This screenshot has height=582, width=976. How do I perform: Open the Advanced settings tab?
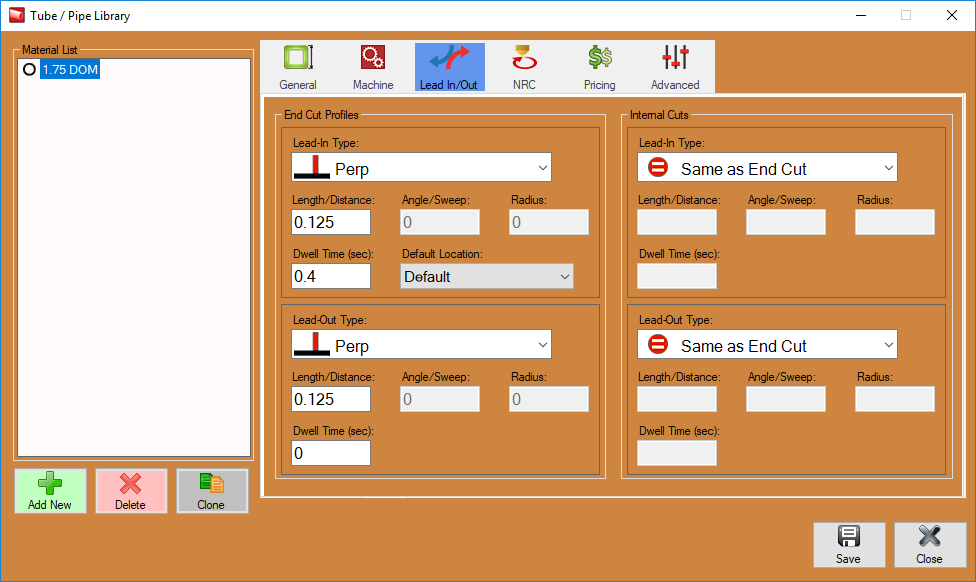click(x=675, y=67)
